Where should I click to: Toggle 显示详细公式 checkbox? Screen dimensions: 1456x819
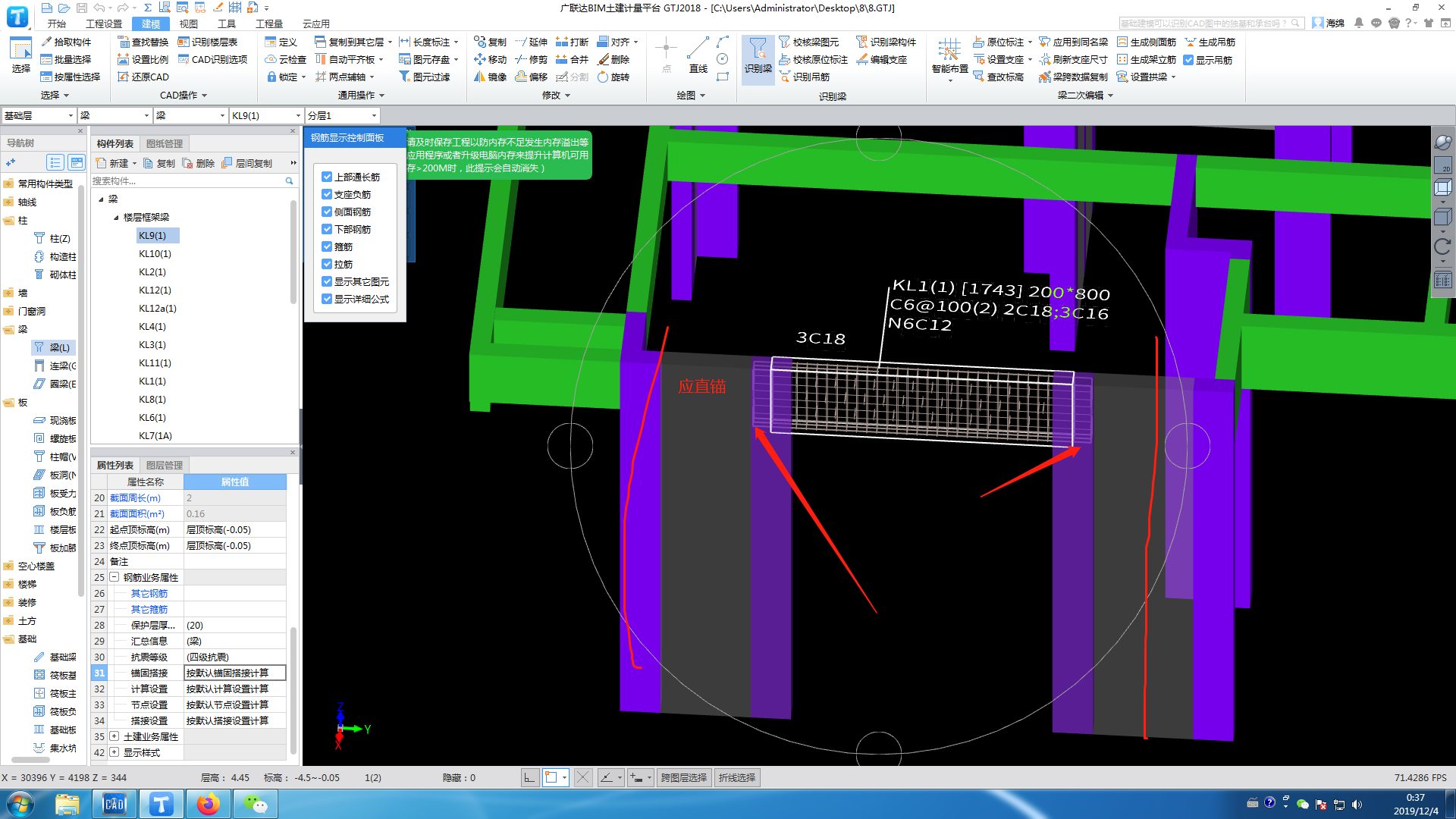click(x=327, y=299)
